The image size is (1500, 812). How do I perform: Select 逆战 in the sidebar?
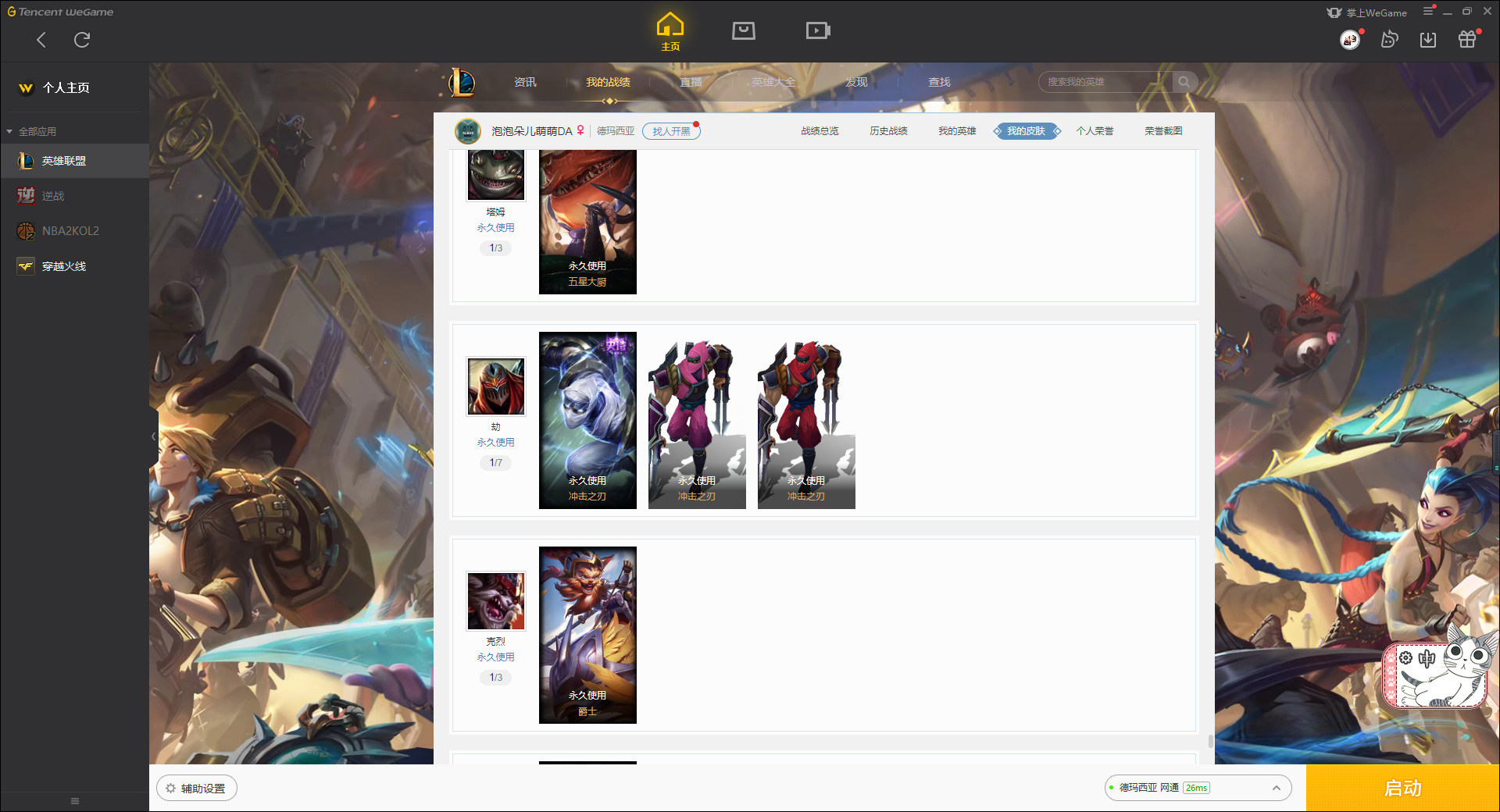click(x=74, y=196)
